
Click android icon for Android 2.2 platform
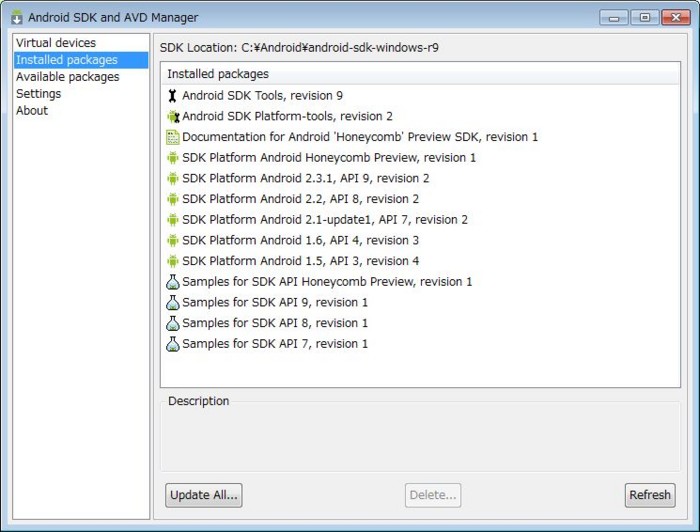click(172, 199)
